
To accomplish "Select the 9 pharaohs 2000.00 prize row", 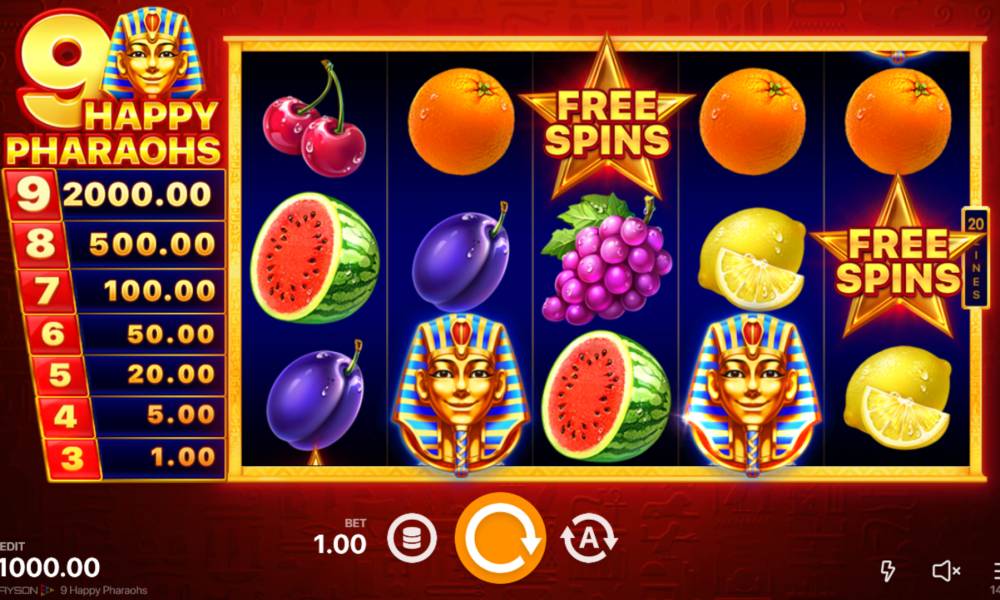I will coord(115,194).
